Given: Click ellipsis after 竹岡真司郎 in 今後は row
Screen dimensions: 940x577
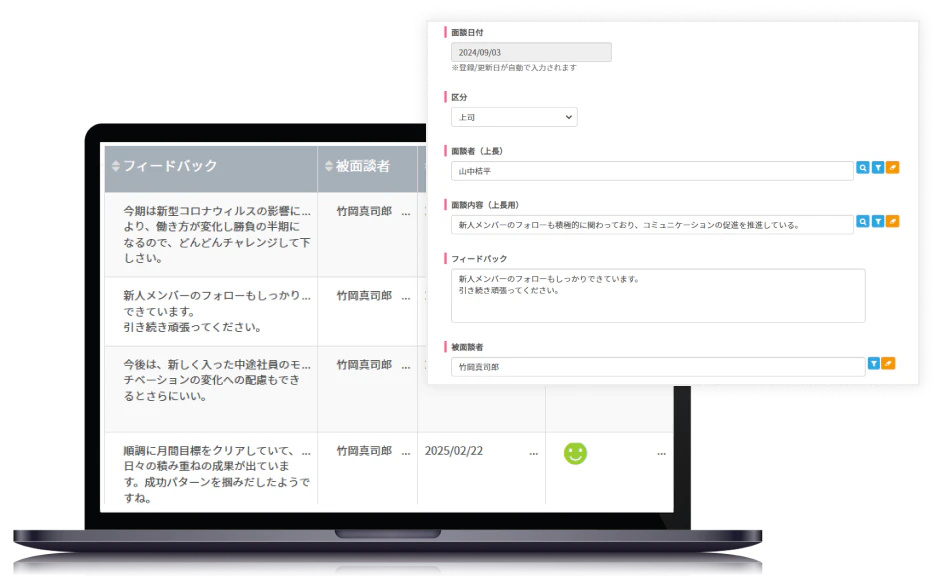Looking at the screenshot, I should click(406, 368).
